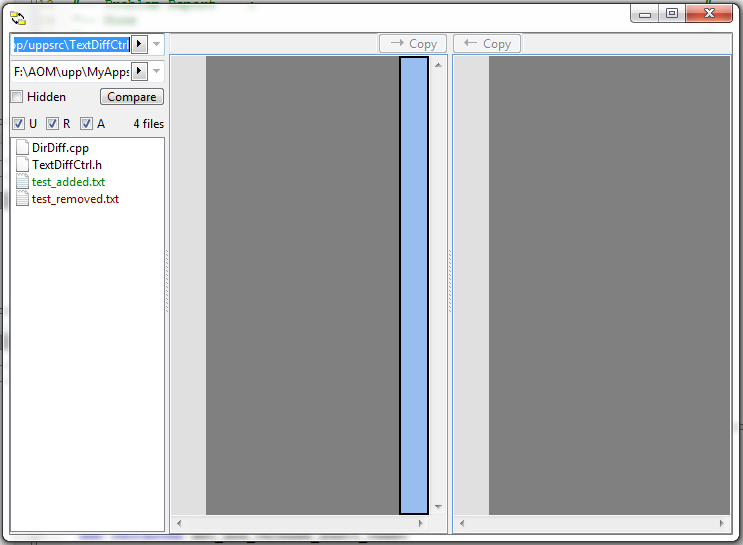Click the right-arrow Copy button

click(413, 44)
